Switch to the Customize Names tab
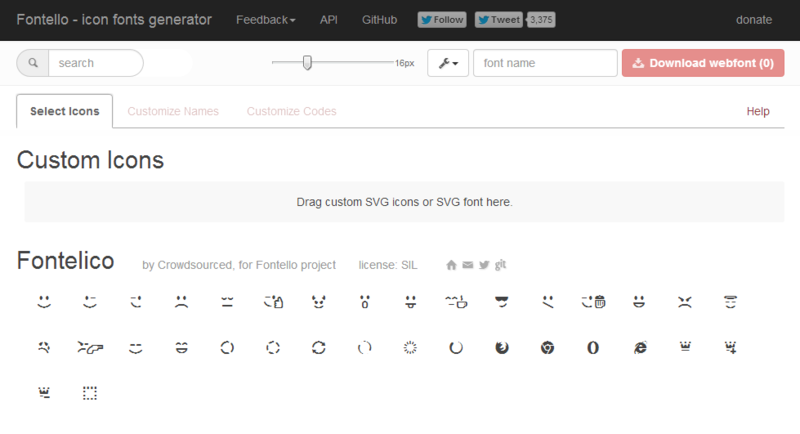This screenshot has height=434, width=800. [173, 111]
